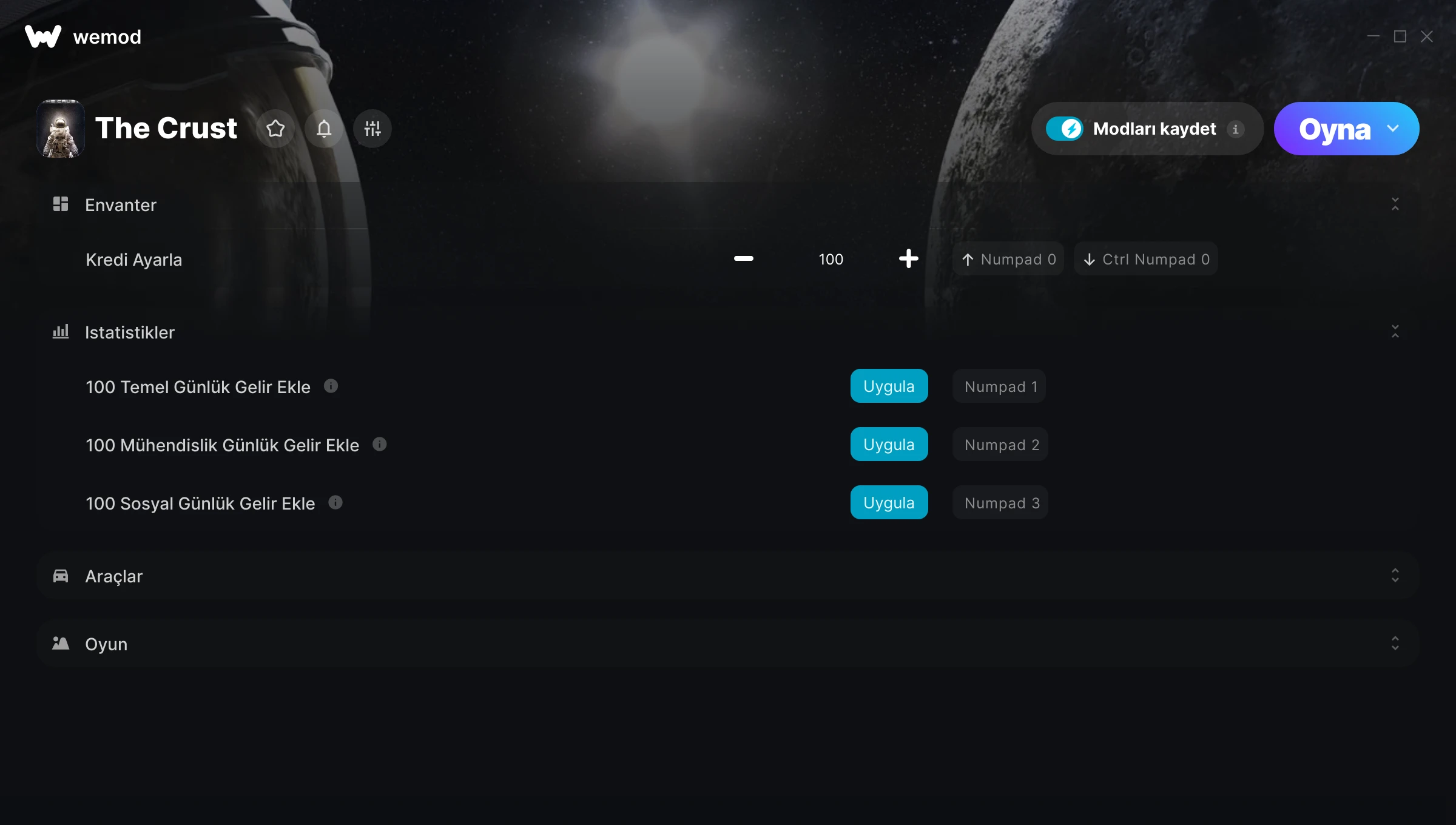Viewport: 1456px width, 825px height.
Task: Show info for Mühendislik Günlük Gelir
Action: (x=380, y=444)
